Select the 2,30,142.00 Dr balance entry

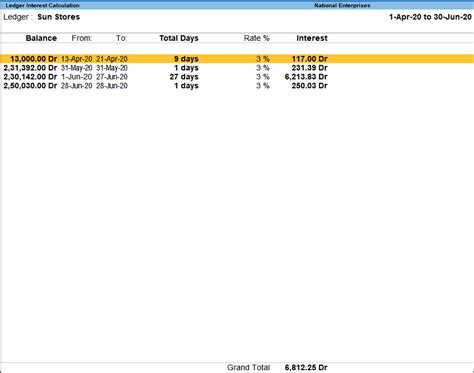click(30, 77)
